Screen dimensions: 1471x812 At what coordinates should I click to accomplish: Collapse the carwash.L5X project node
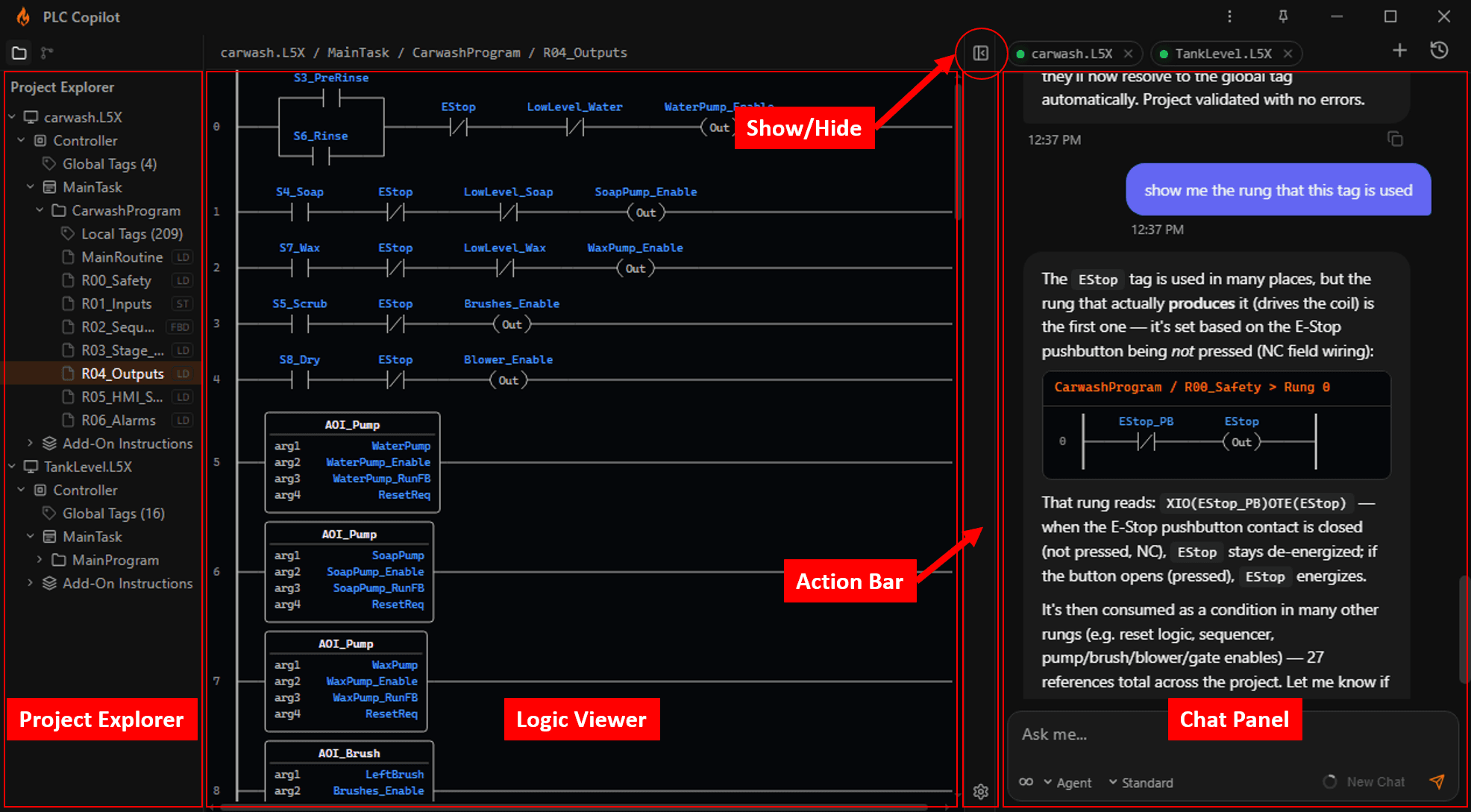point(12,117)
